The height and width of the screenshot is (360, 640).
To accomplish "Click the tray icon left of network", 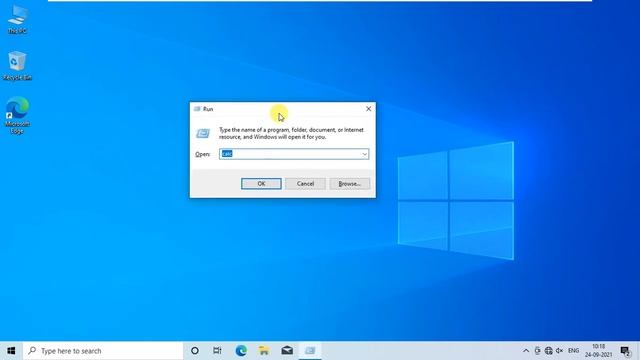I will tap(538, 351).
